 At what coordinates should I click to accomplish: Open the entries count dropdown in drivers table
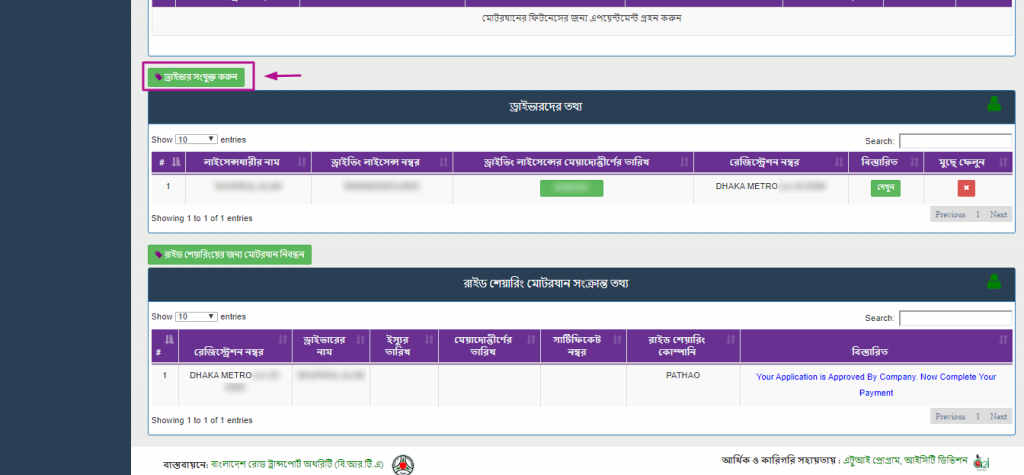pyautogui.click(x=197, y=139)
